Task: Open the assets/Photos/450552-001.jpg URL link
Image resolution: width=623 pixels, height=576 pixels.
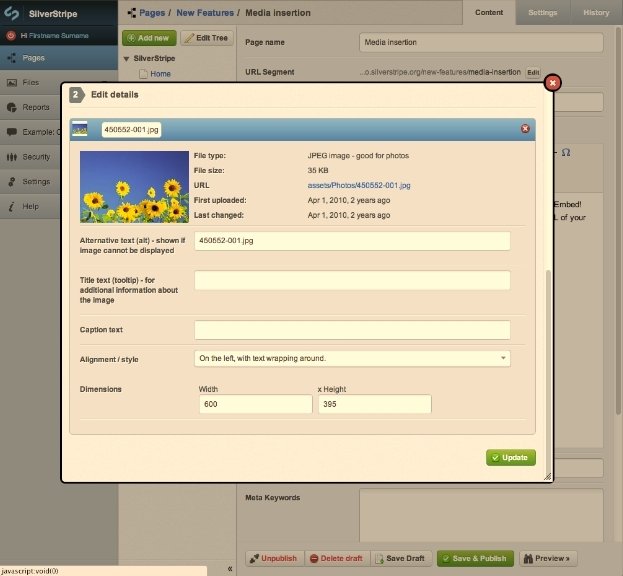Action: 359,185
